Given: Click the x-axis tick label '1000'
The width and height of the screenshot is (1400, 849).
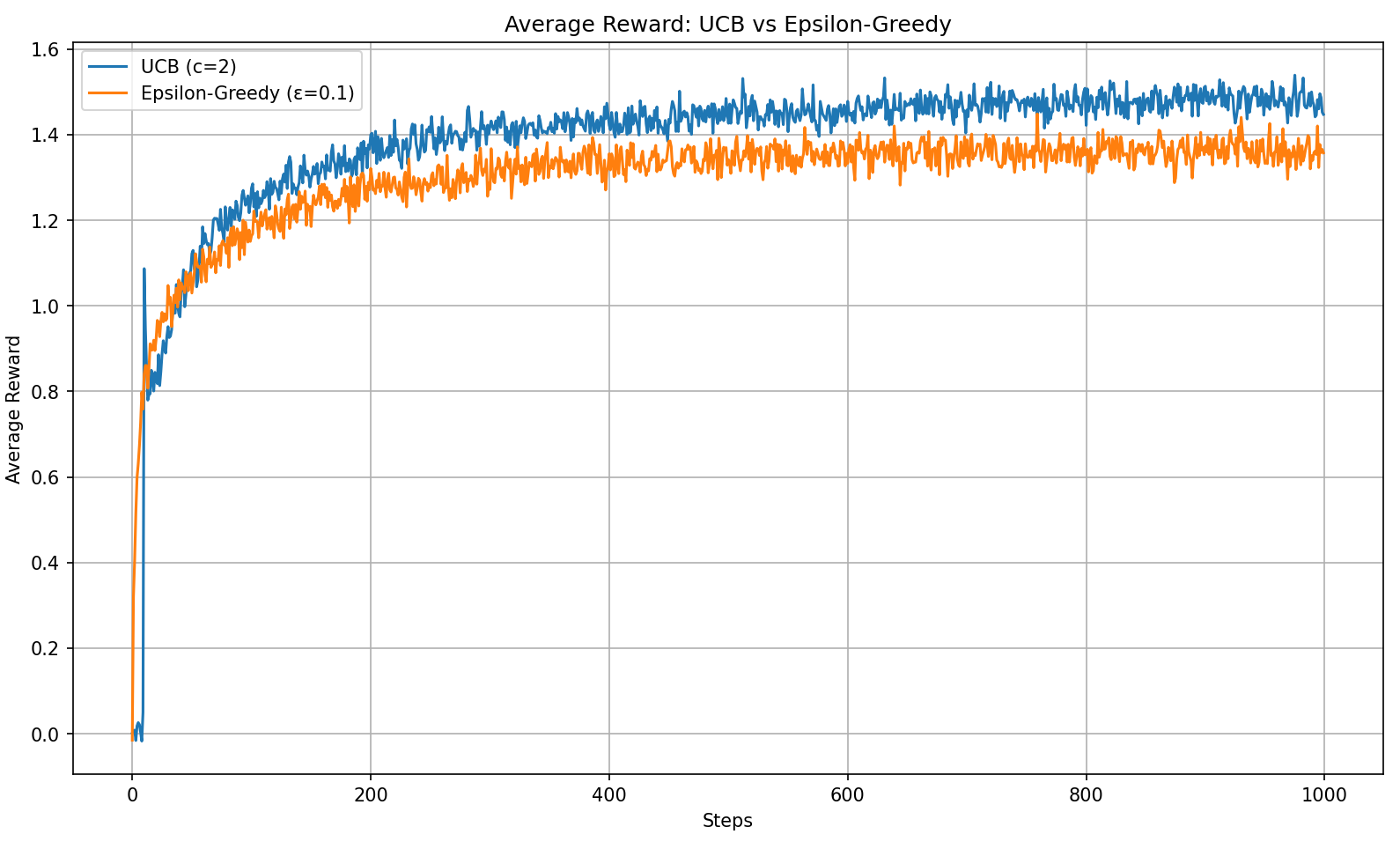Looking at the screenshot, I should (x=1324, y=795).
